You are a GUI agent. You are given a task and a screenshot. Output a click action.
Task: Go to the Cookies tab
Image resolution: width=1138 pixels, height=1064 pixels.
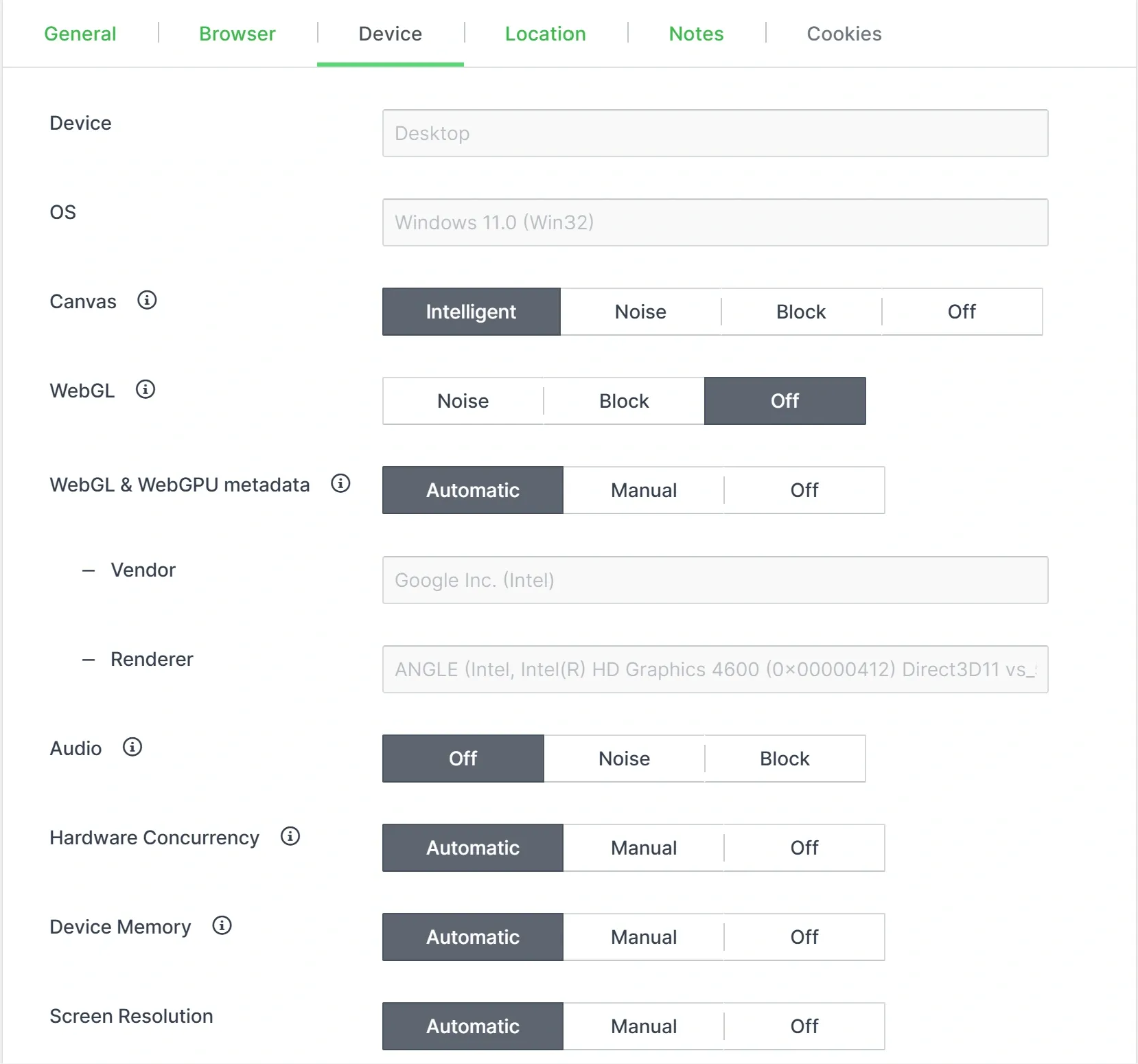(844, 33)
